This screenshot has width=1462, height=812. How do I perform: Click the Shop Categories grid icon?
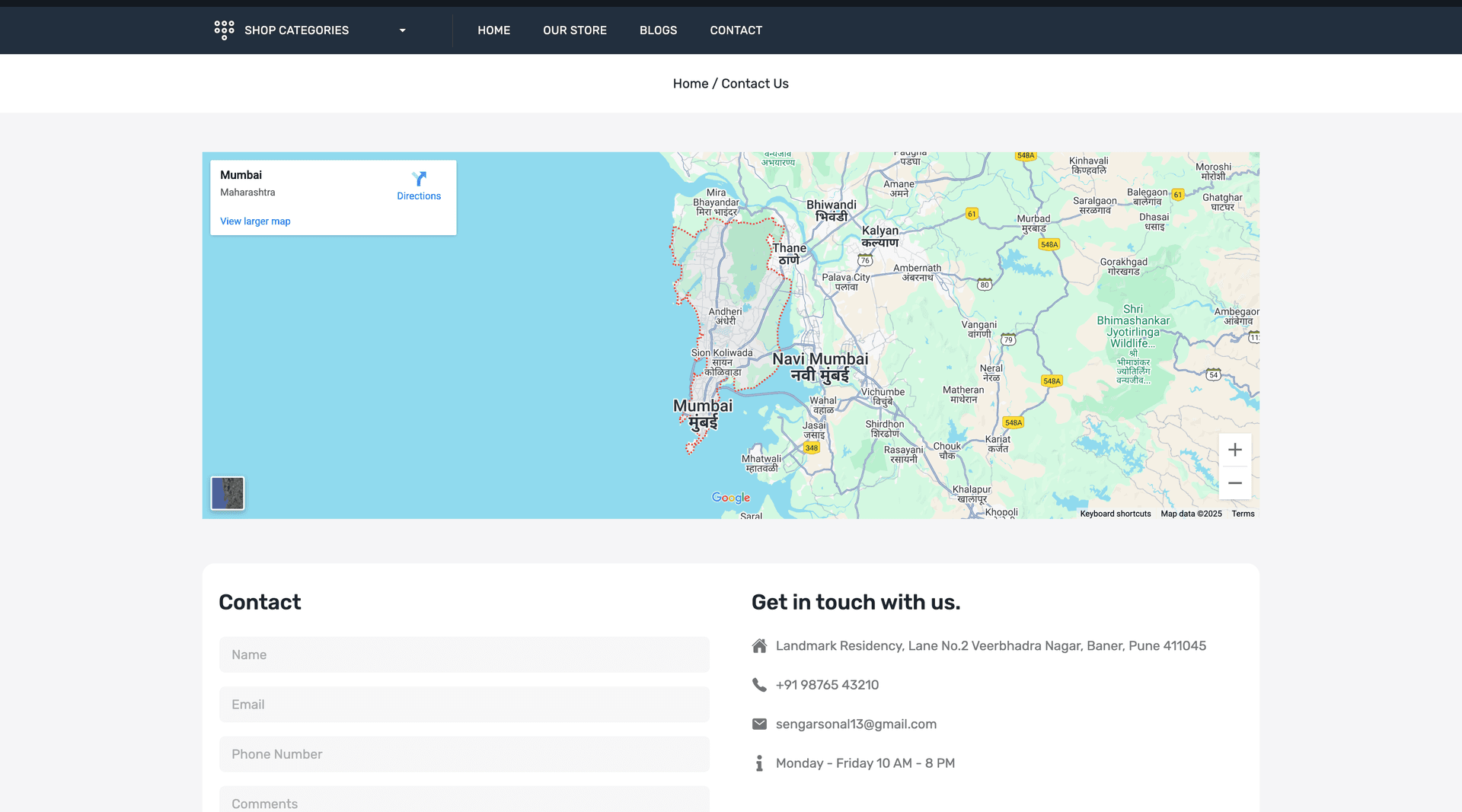coord(224,30)
